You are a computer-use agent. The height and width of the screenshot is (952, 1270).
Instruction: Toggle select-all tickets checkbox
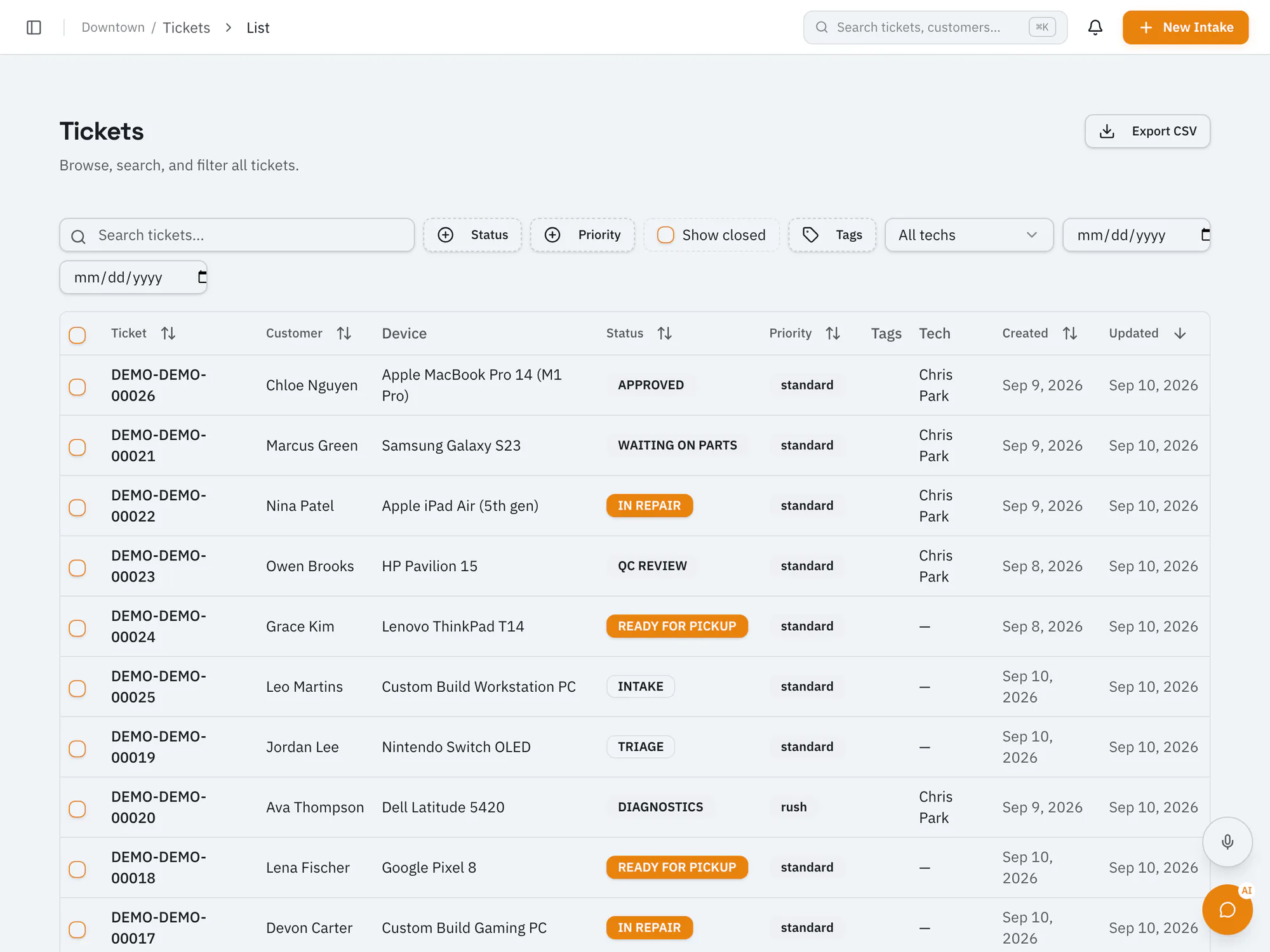[x=77, y=335]
